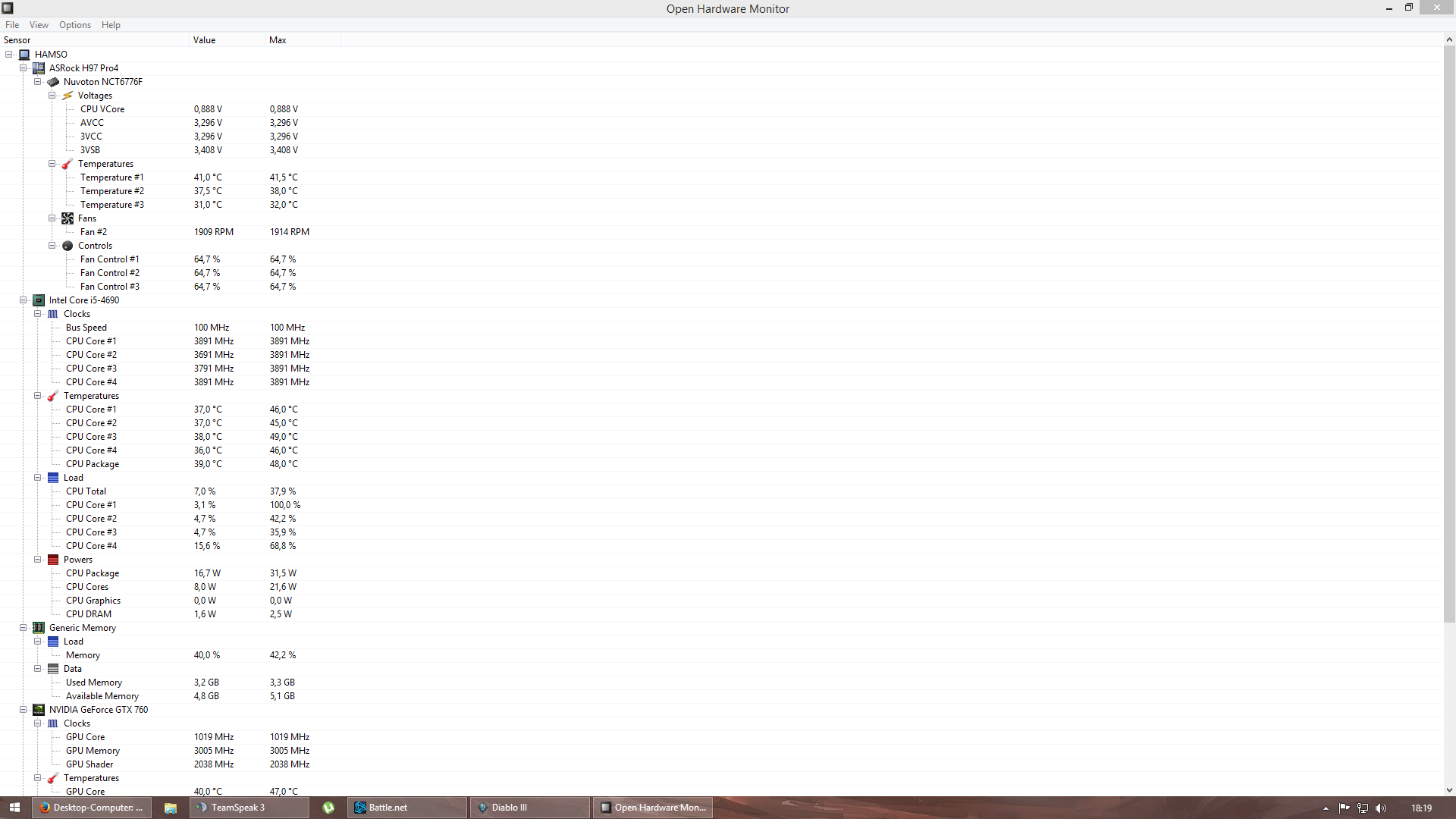Click the Powers group red icon

pos(53,560)
